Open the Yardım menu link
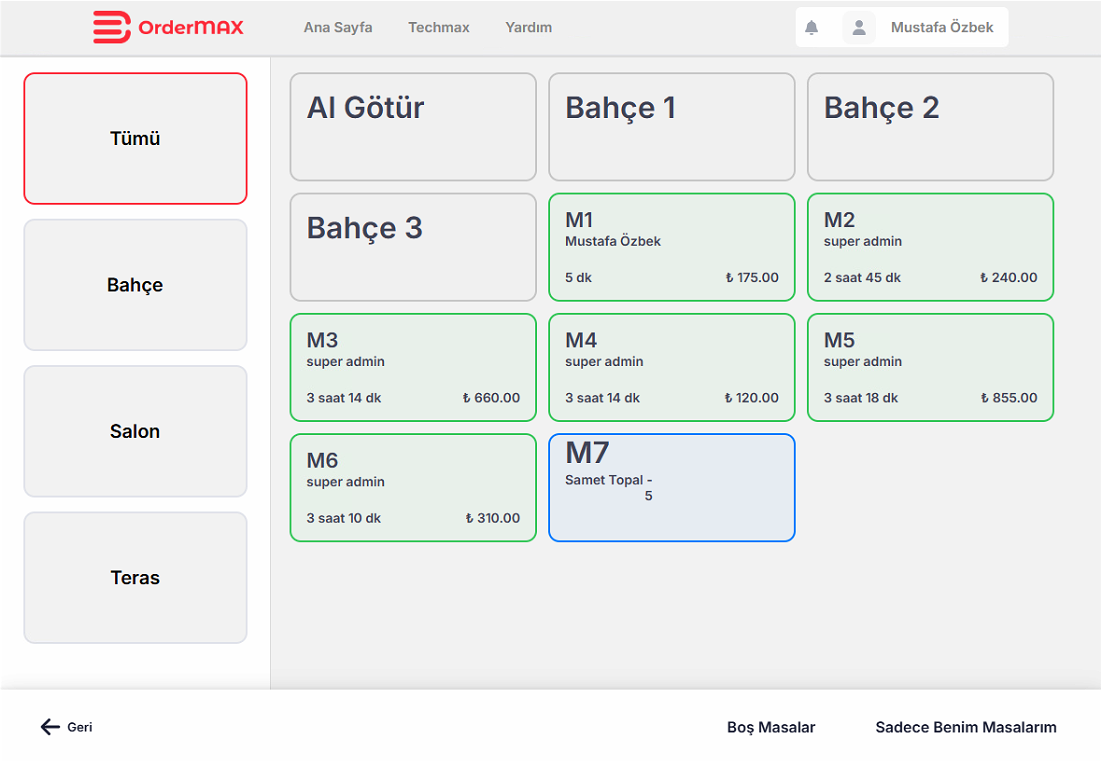 coord(528,28)
